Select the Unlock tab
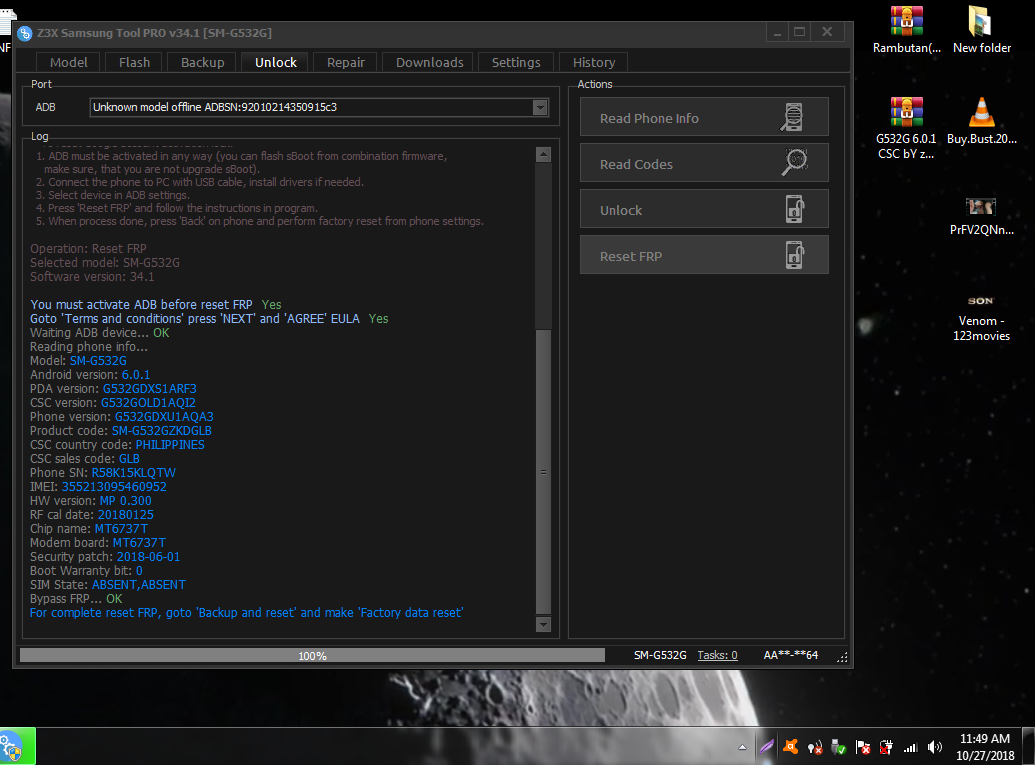 point(275,62)
